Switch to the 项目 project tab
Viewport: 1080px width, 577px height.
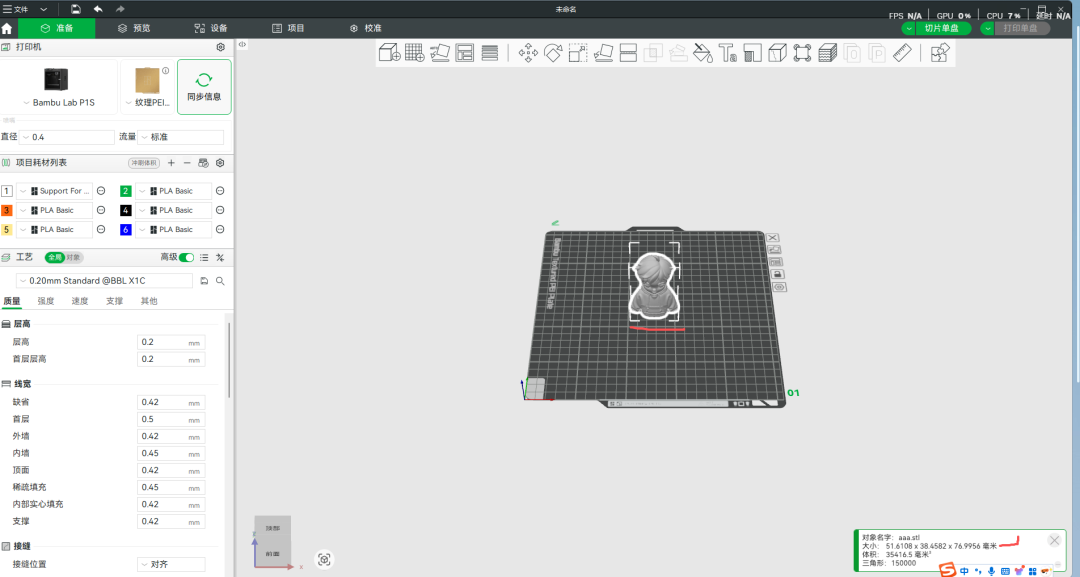(288, 28)
